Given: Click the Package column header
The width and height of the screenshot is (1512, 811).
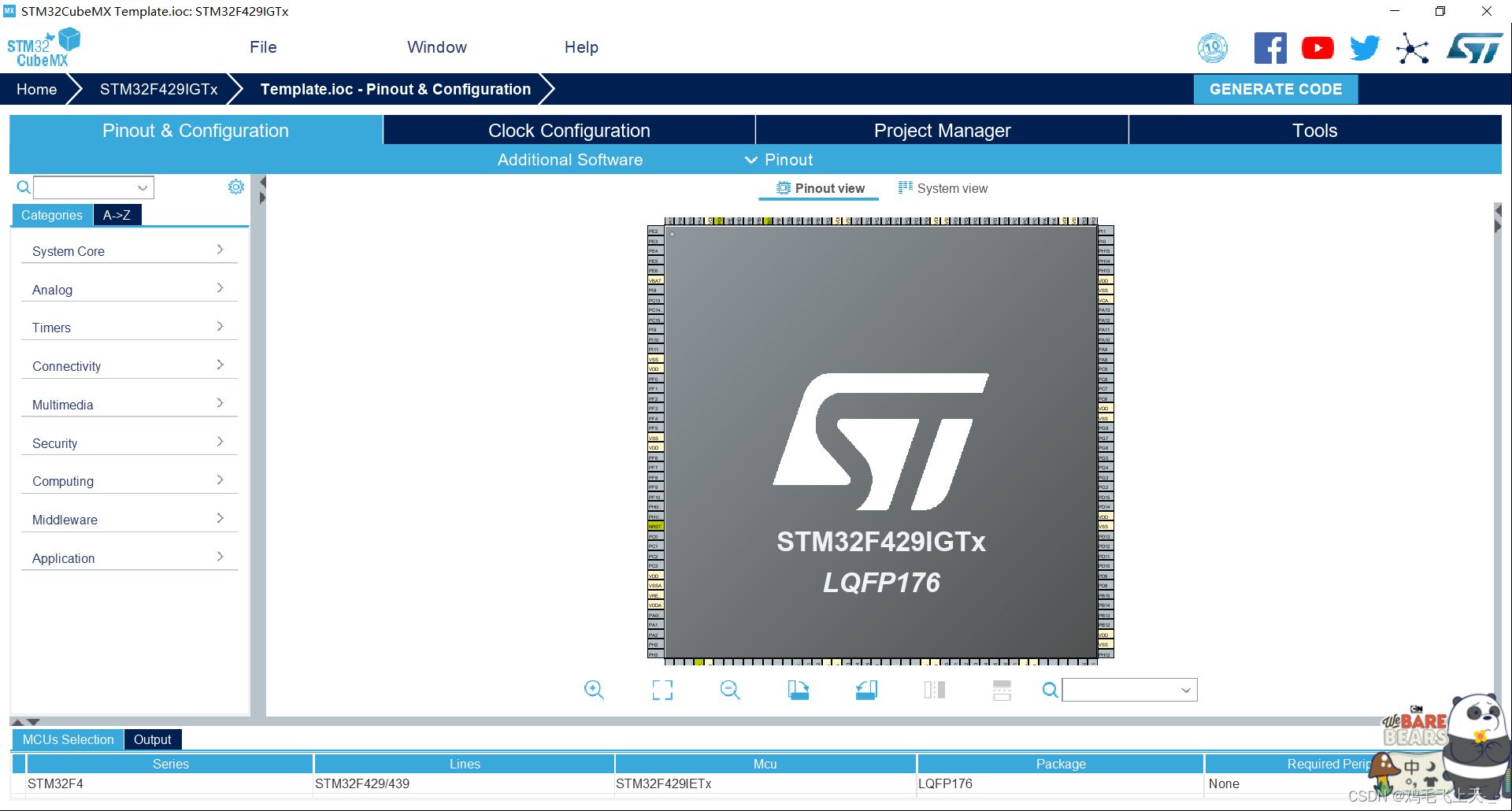Looking at the screenshot, I should click(x=1061, y=764).
